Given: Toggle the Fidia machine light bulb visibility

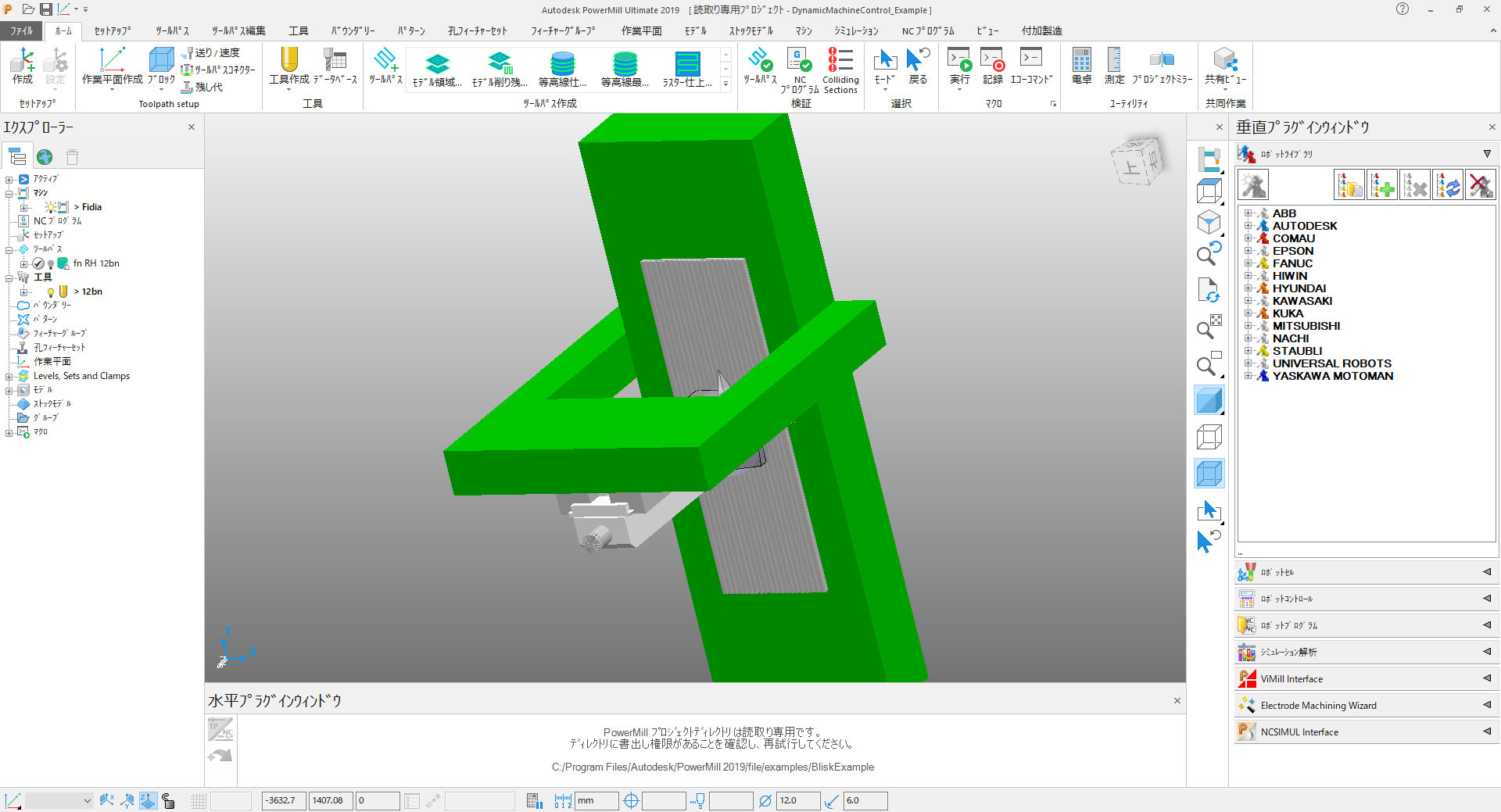Looking at the screenshot, I should click(51, 207).
